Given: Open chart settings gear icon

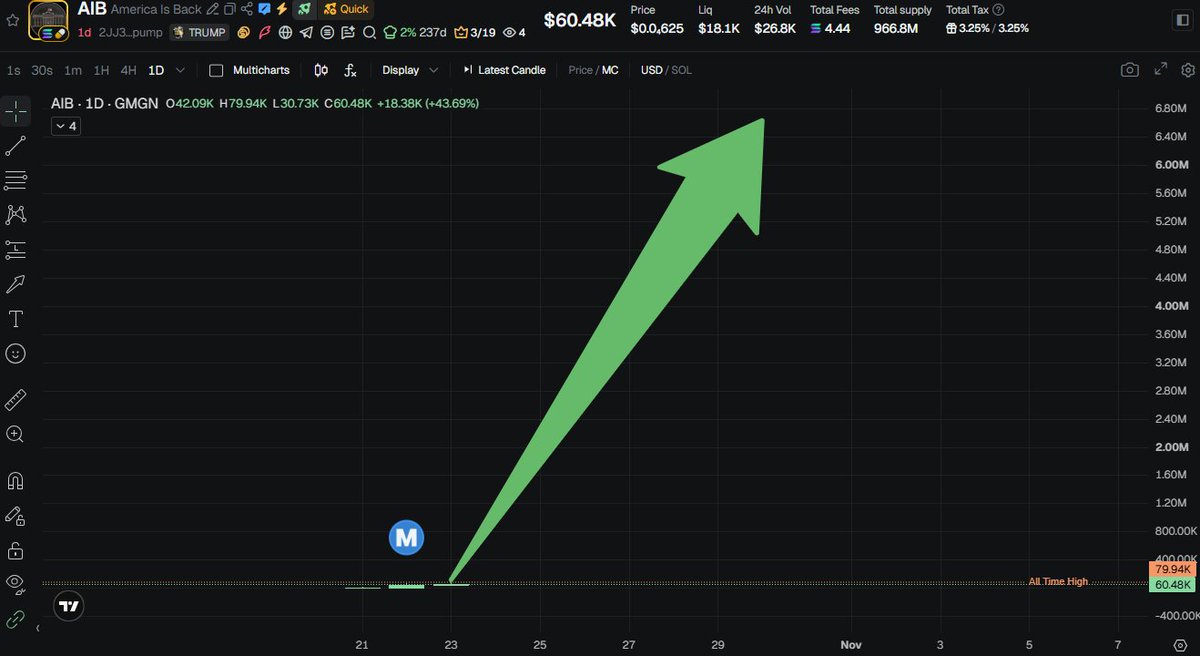Looking at the screenshot, I should tap(1187, 70).
